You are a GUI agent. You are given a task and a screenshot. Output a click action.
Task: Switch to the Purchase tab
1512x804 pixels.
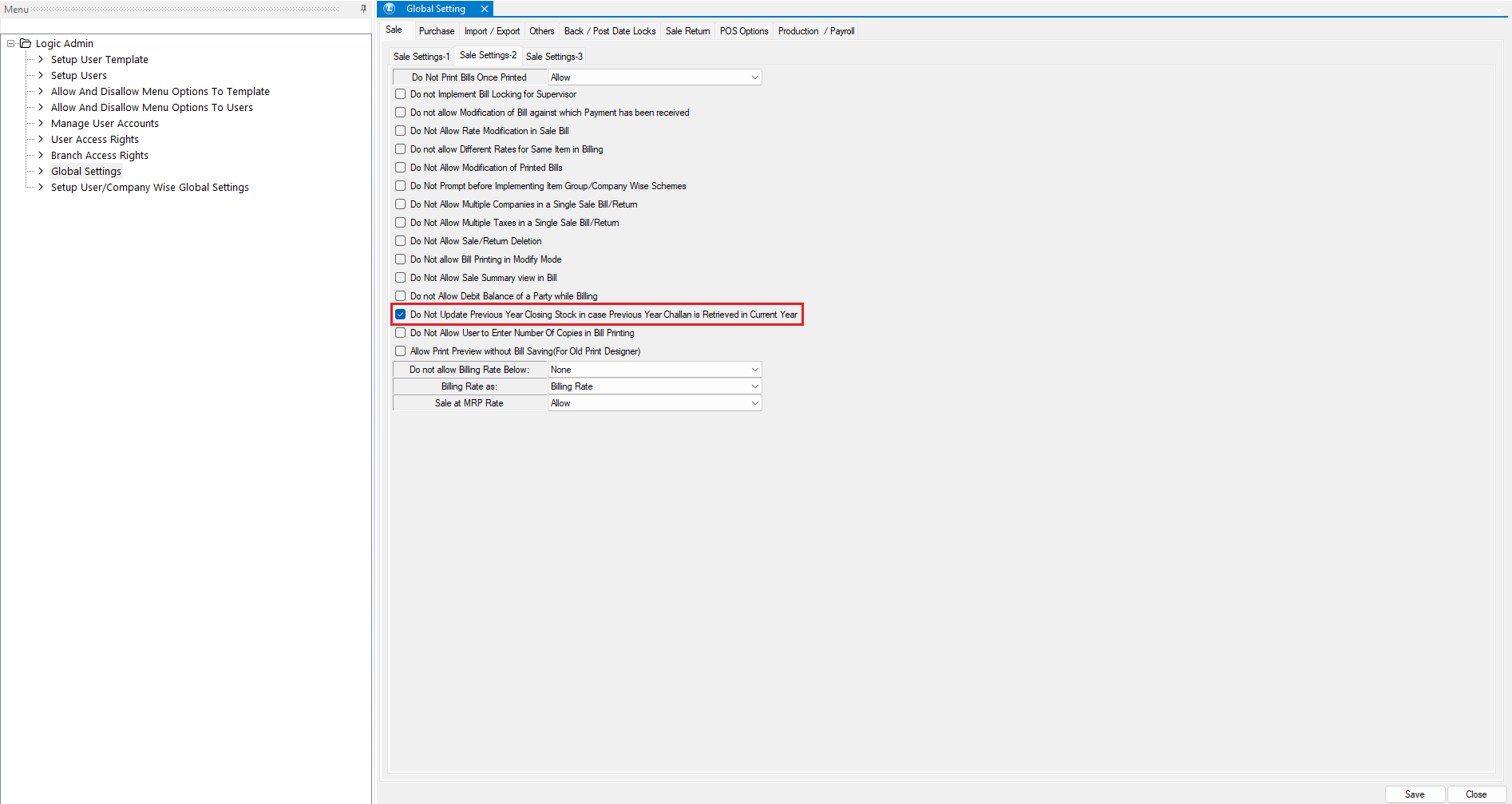point(436,31)
